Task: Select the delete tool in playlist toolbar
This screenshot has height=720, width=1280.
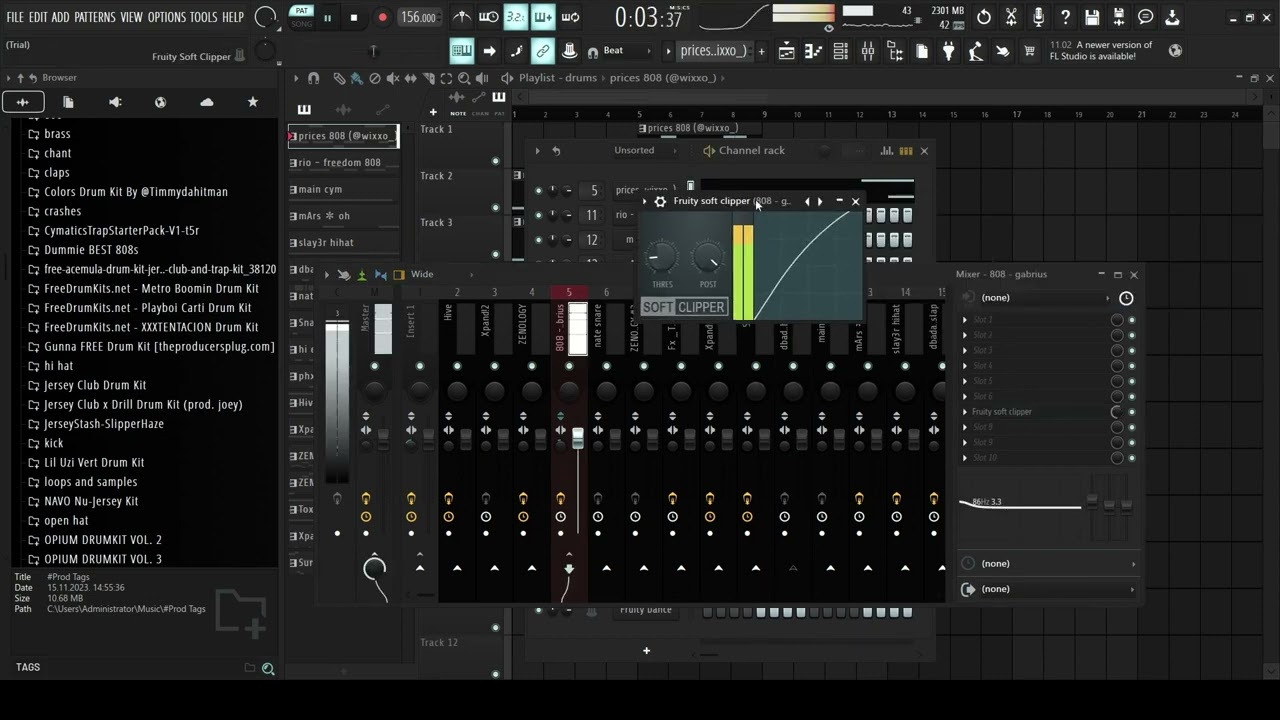Action: point(375,78)
